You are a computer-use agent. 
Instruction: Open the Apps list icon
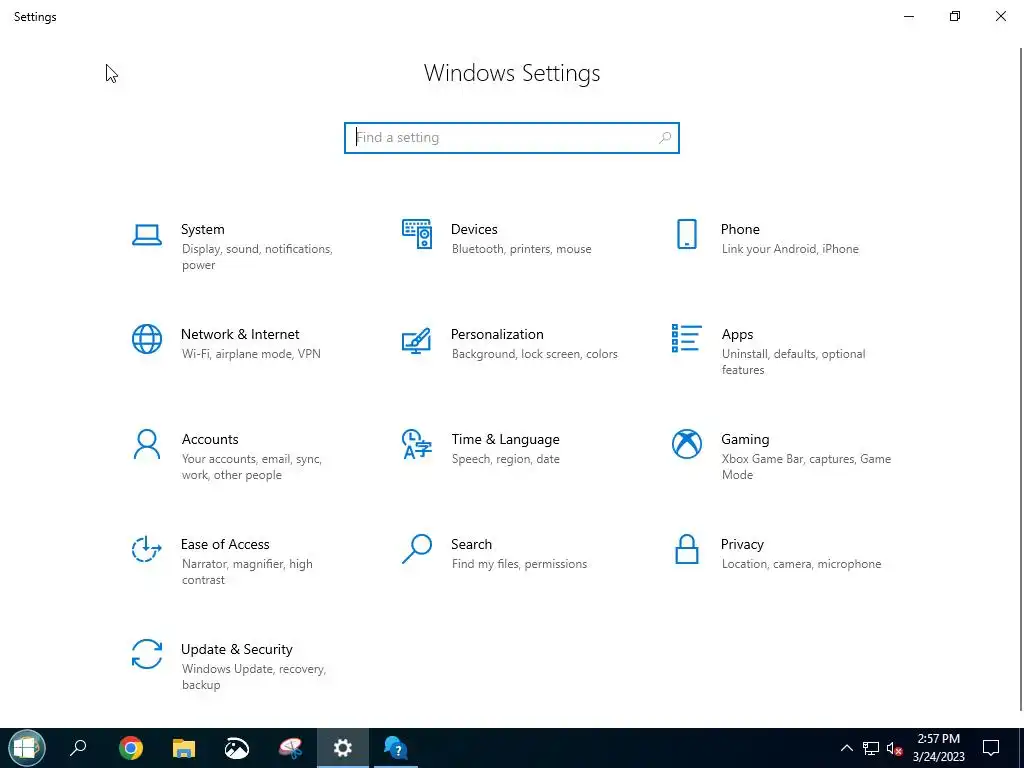coord(686,338)
